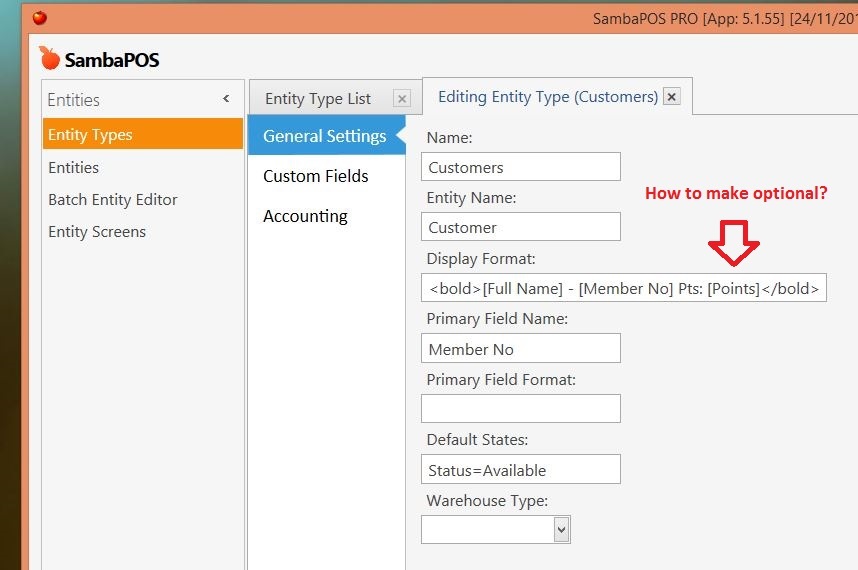The image size is (858, 570).
Task: Collapse the Entities side panel arrow
Action: coord(226,98)
